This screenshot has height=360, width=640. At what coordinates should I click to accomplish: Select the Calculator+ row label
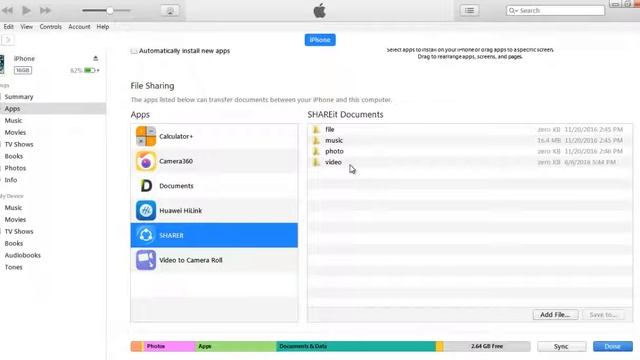tap(176, 136)
